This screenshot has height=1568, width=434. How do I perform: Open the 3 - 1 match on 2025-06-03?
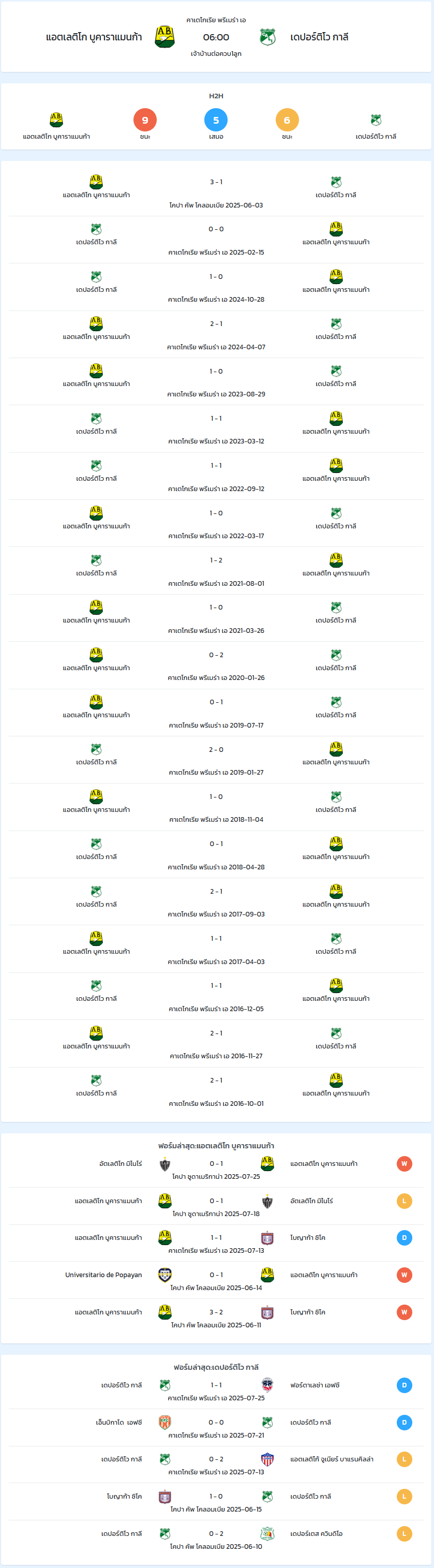pos(216,193)
